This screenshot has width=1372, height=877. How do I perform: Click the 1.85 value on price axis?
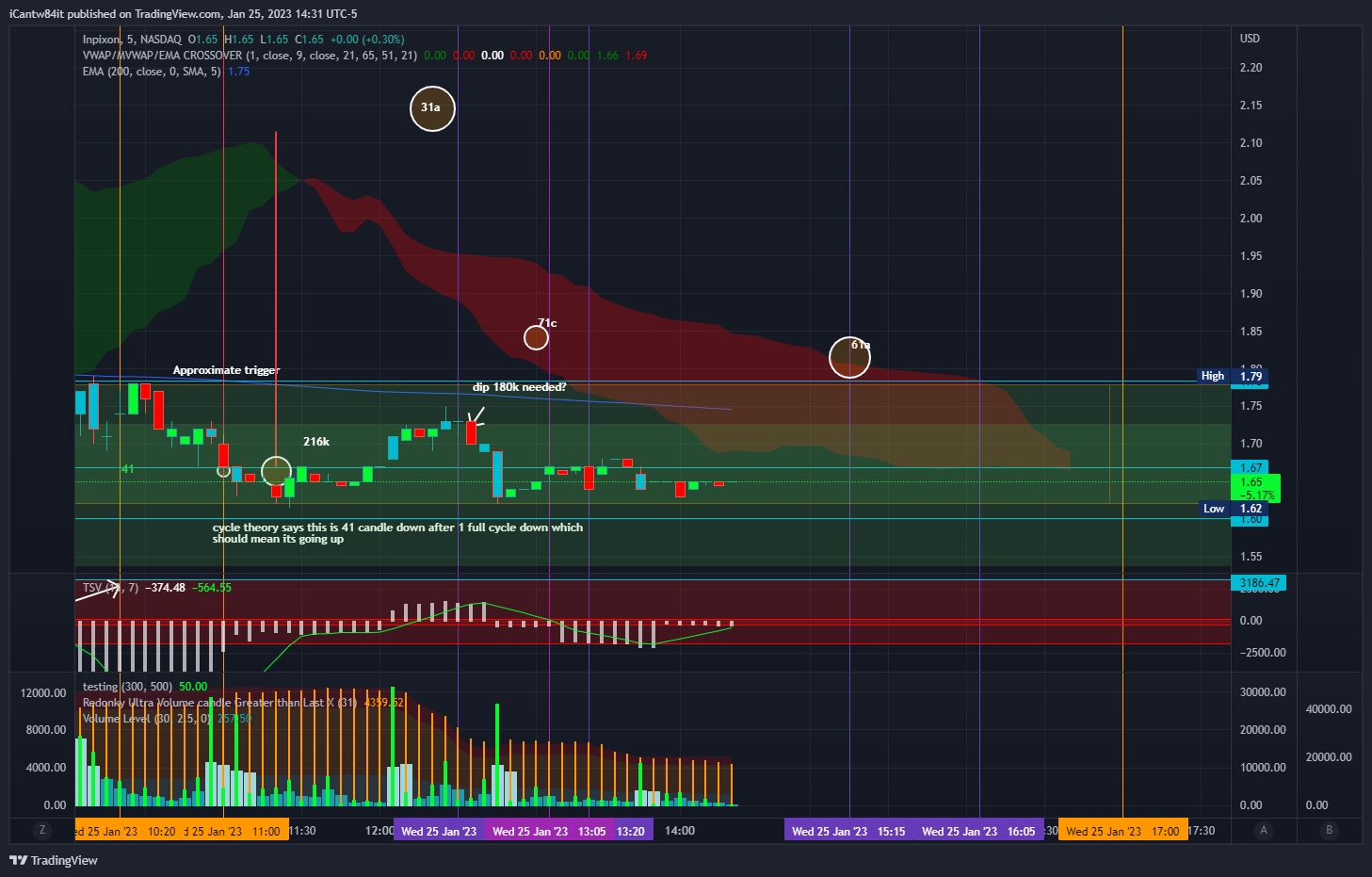[1251, 332]
